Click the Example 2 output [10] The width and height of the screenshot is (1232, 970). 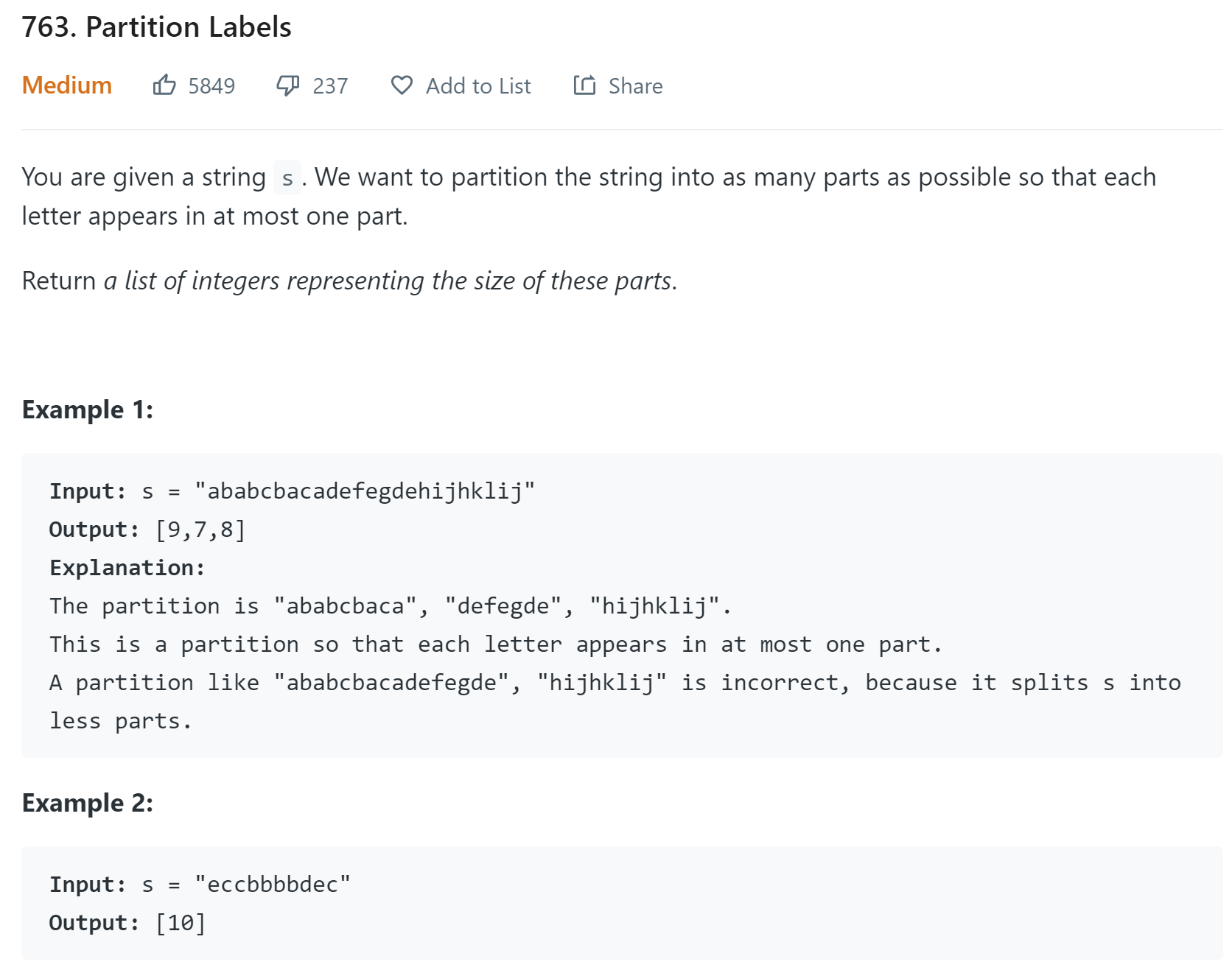tap(181, 923)
